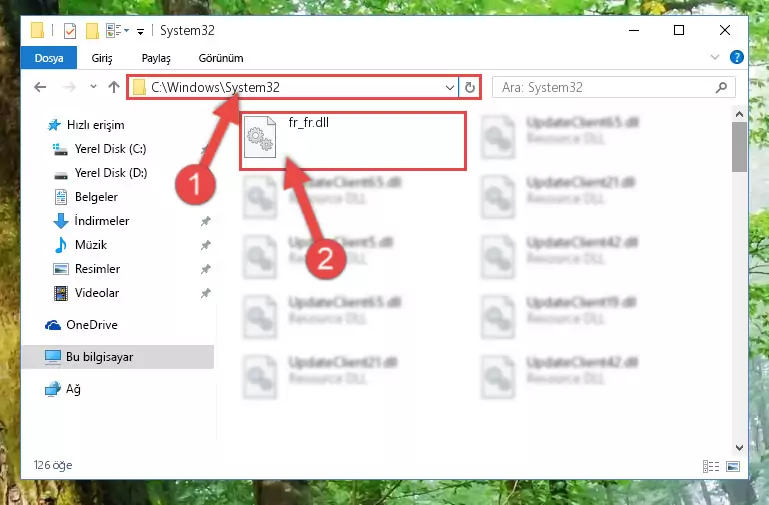769x505 pixels.
Task: Click the pin icon beside Müzik
Action: tap(205, 245)
